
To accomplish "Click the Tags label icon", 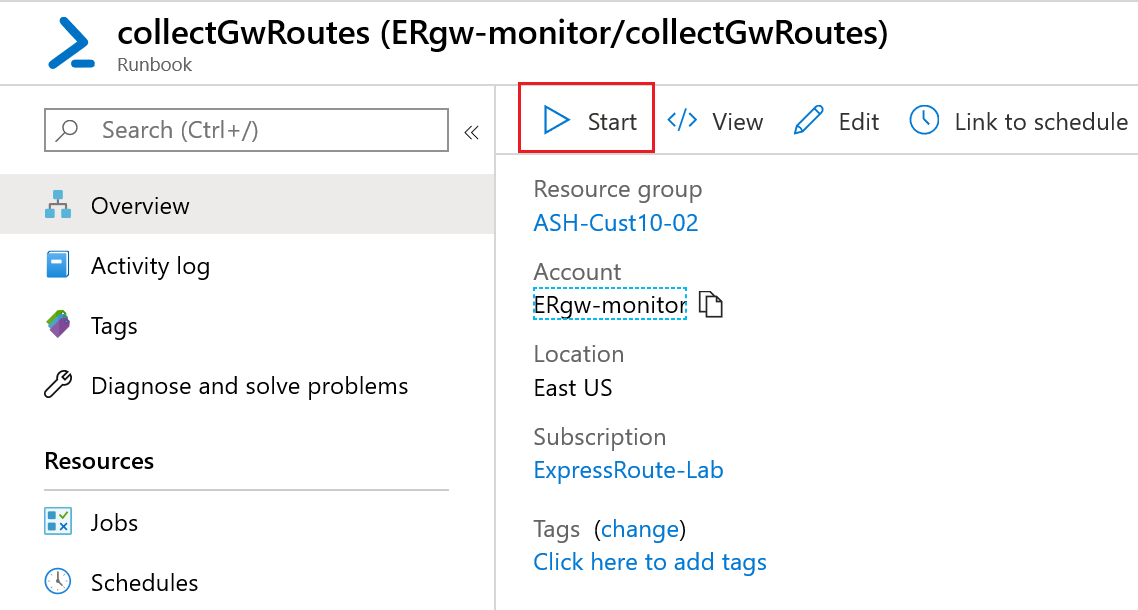I will [58, 325].
